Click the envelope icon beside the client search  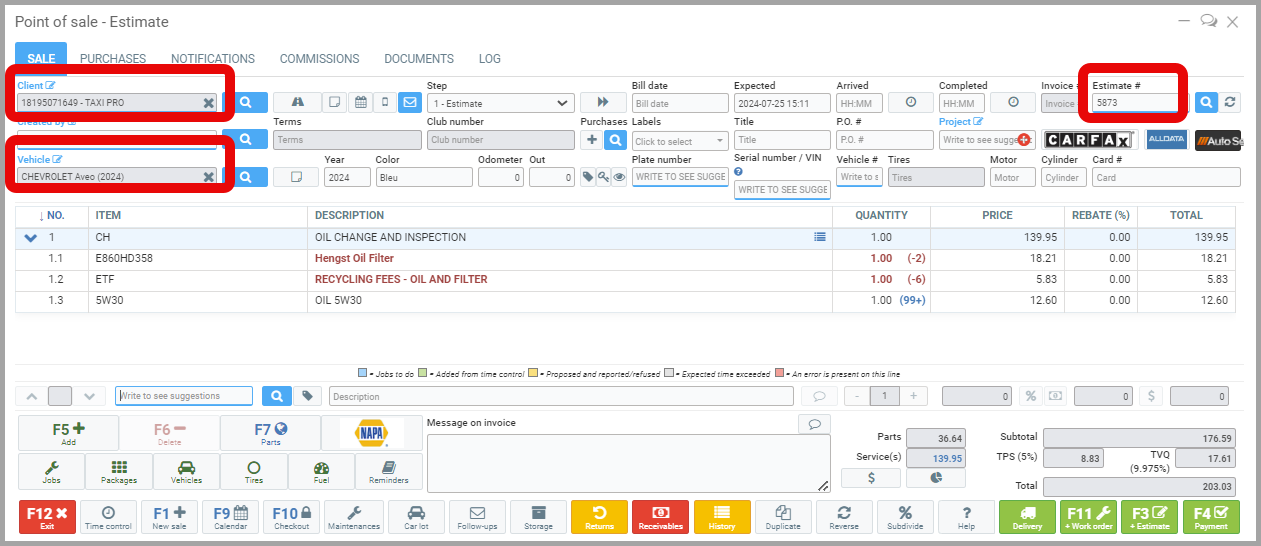point(409,103)
